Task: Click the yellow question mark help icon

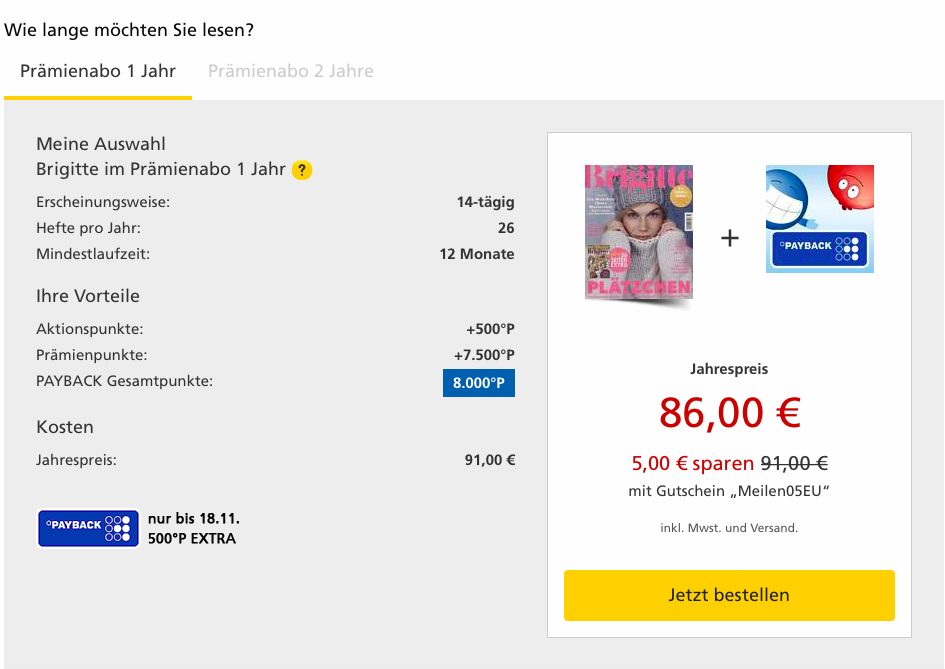Action: pos(302,170)
